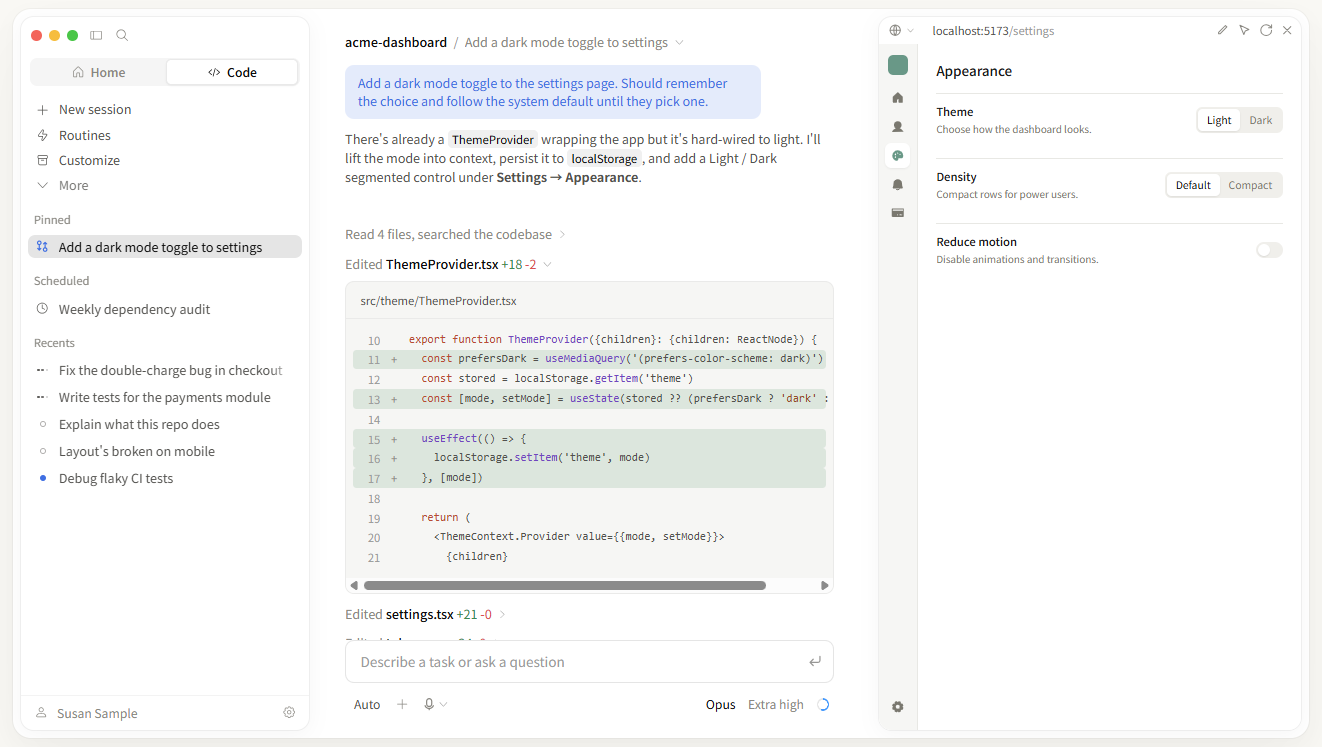Open Write tests for the payments module

[x=165, y=397]
